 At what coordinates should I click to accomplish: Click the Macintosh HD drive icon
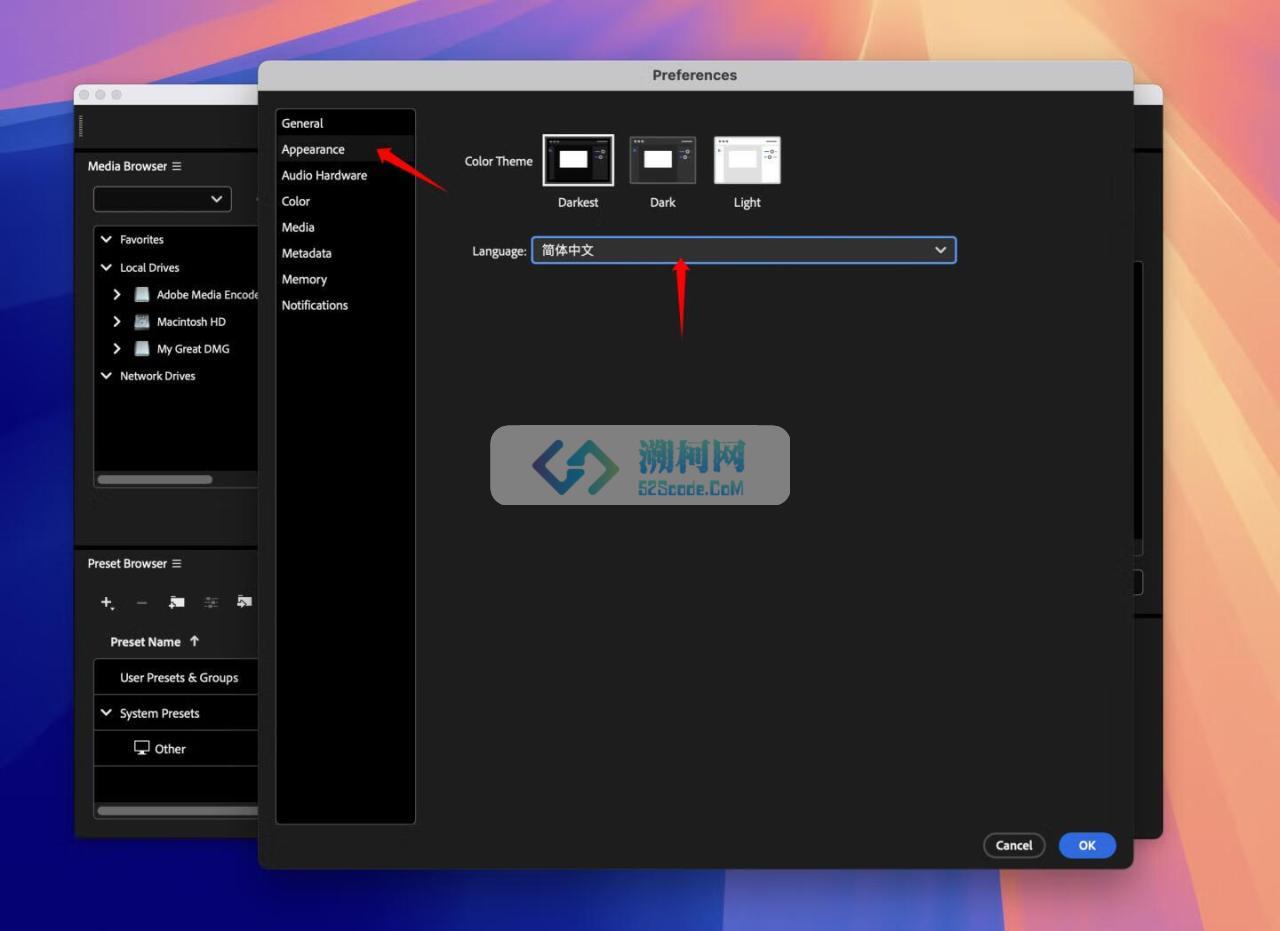[x=142, y=321]
